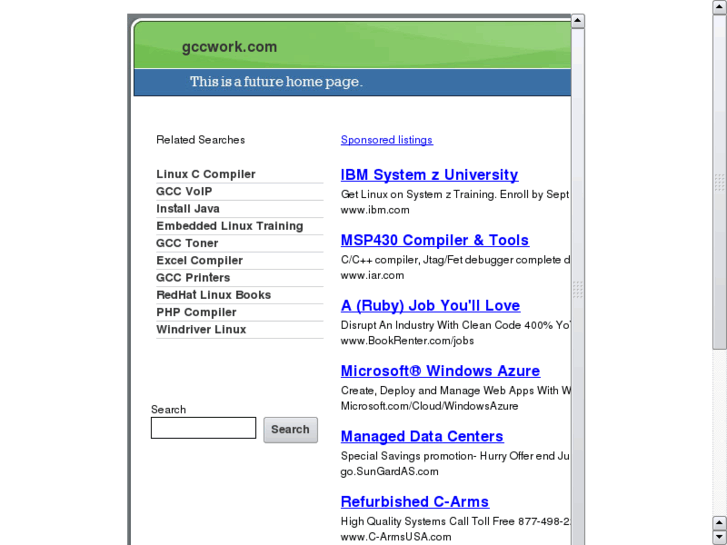
Task: Open RedHat Linux Books search
Action: coord(213,295)
